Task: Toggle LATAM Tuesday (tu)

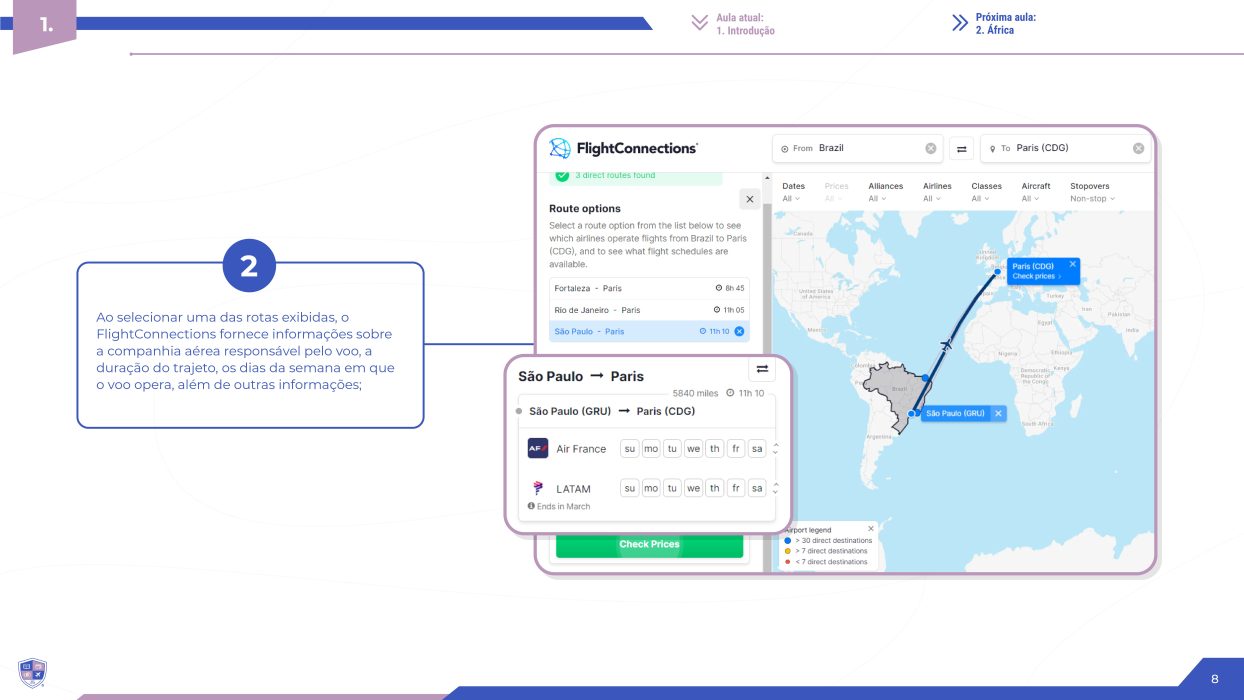Action: [672, 488]
